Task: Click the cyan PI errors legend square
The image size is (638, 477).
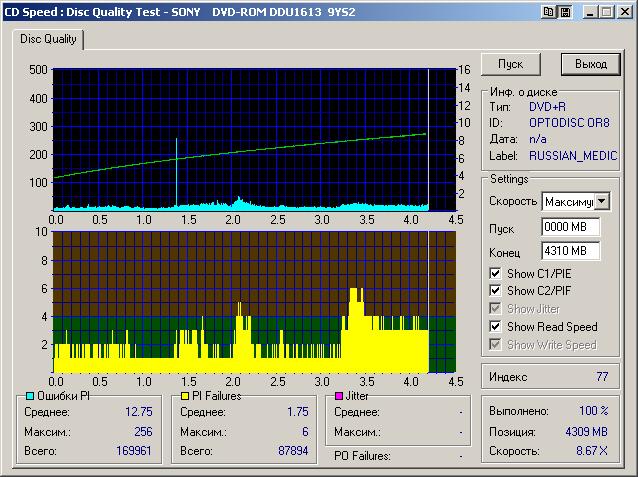Action: point(28,397)
